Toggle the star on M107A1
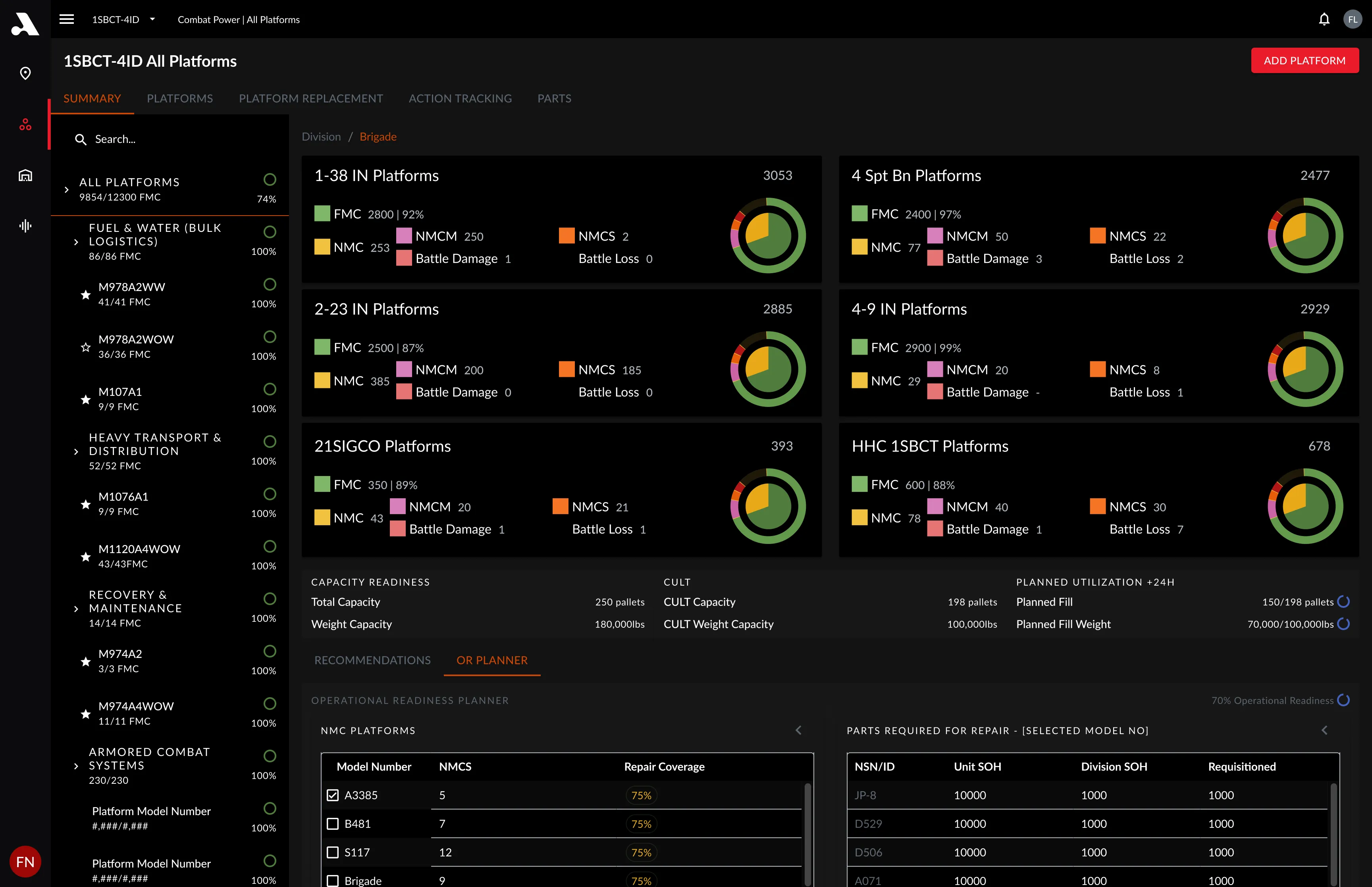 coord(86,400)
